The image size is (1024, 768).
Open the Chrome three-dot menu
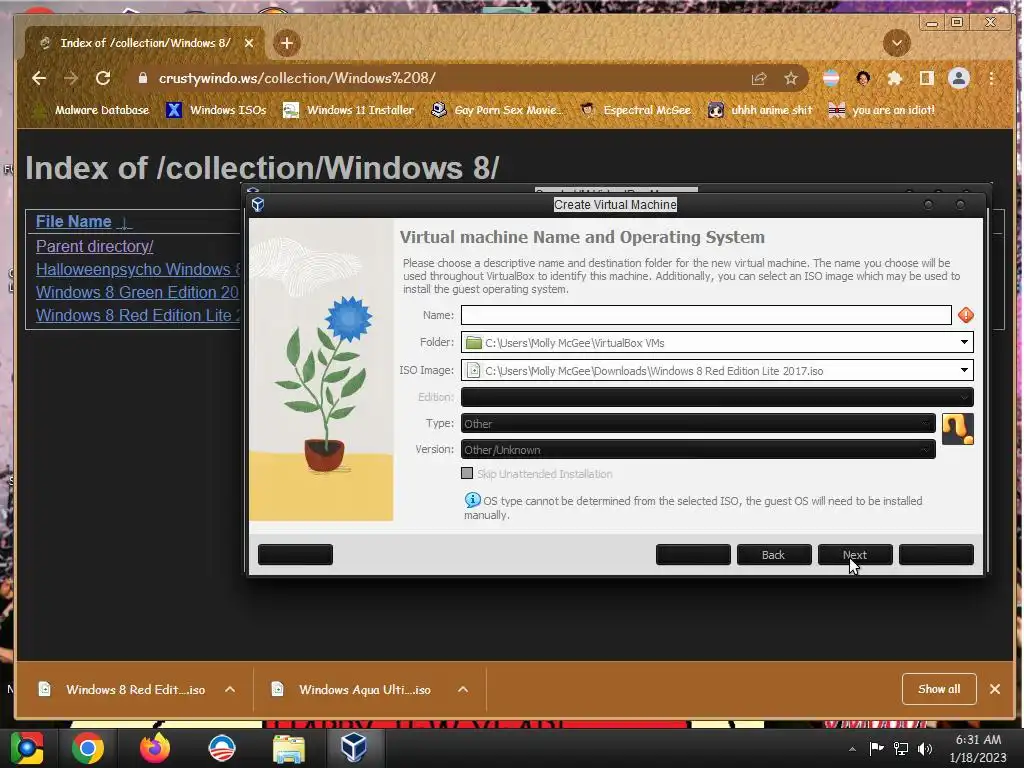pyautogui.click(x=991, y=78)
